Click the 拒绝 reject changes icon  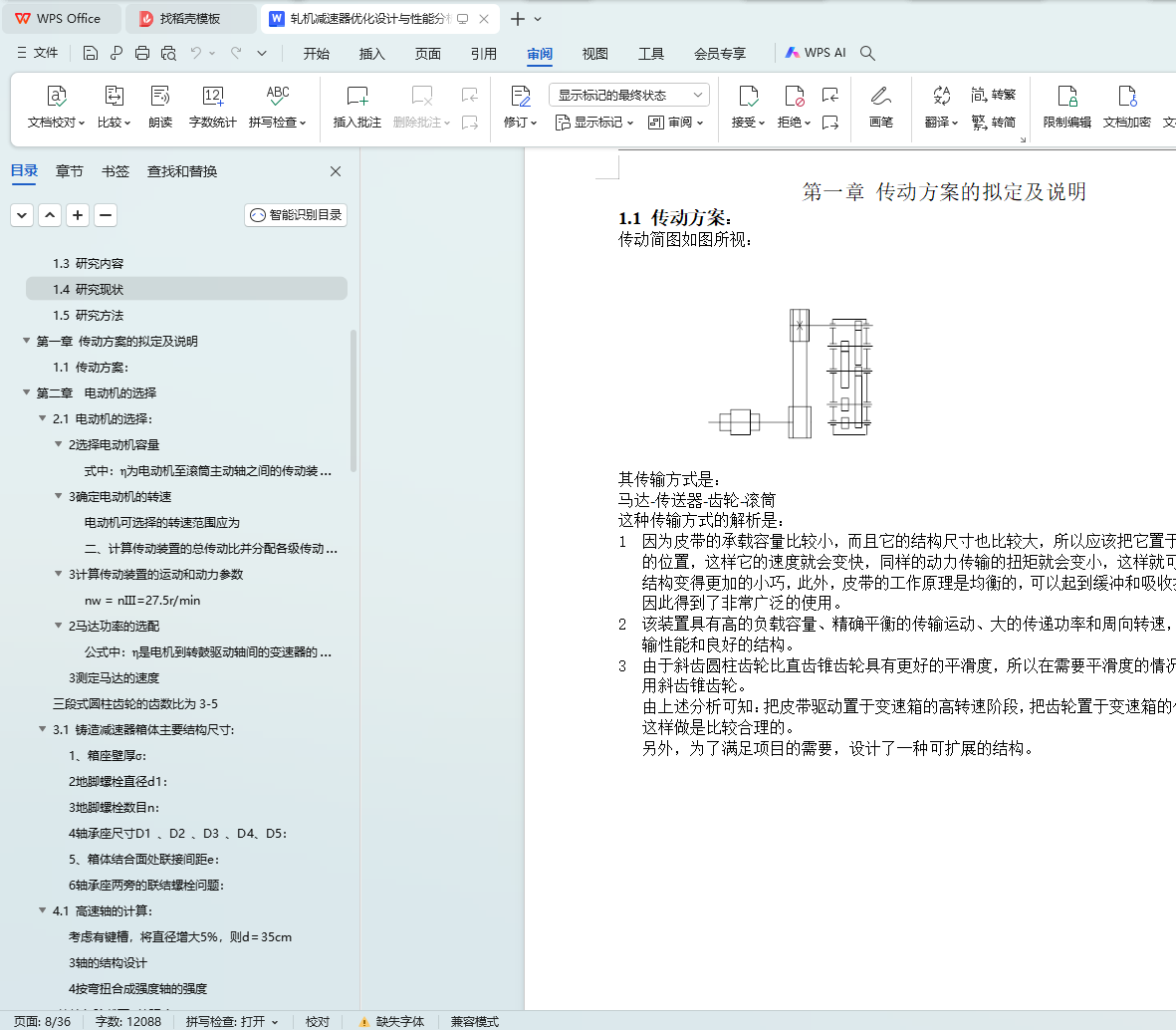(795, 96)
